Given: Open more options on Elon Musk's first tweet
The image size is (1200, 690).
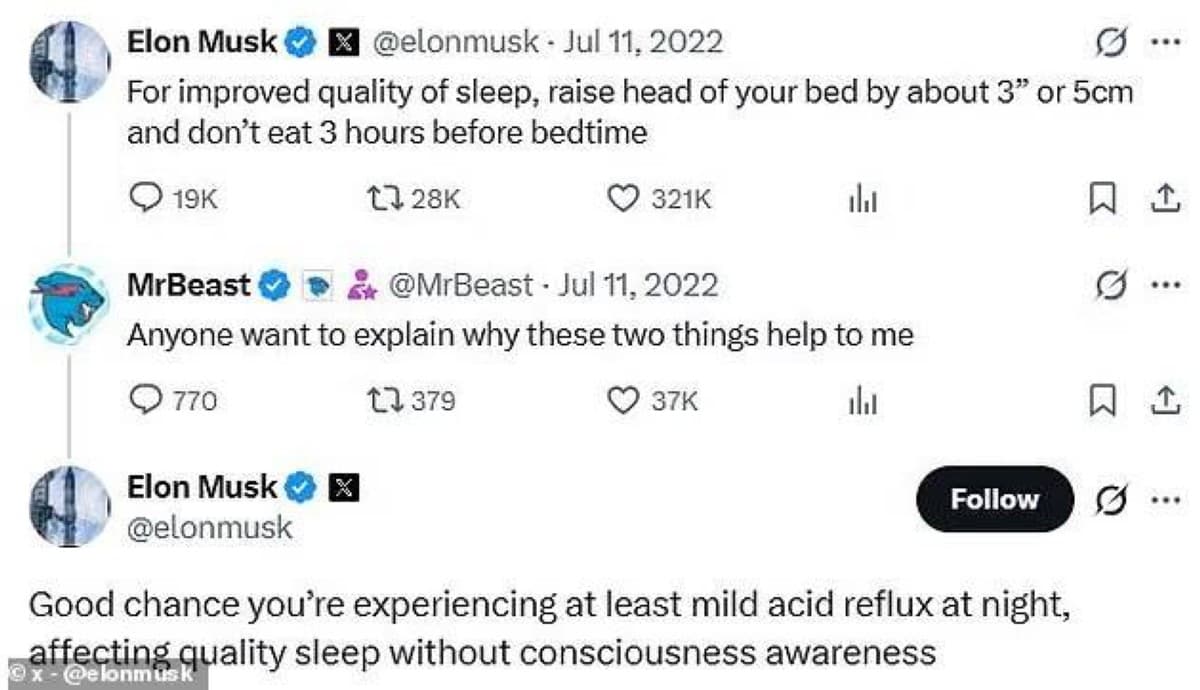Looking at the screenshot, I should [x=1161, y=44].
